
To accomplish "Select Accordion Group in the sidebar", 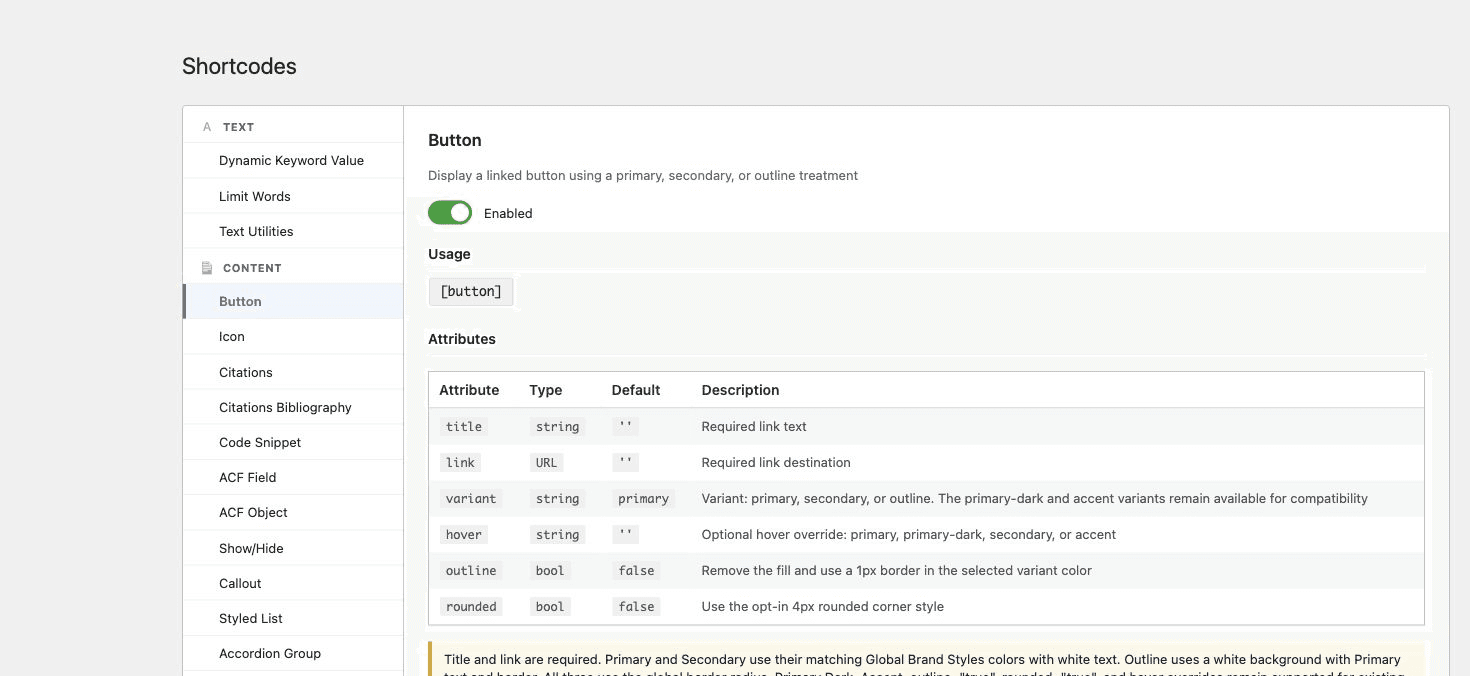I will click(x=293, y=653).
